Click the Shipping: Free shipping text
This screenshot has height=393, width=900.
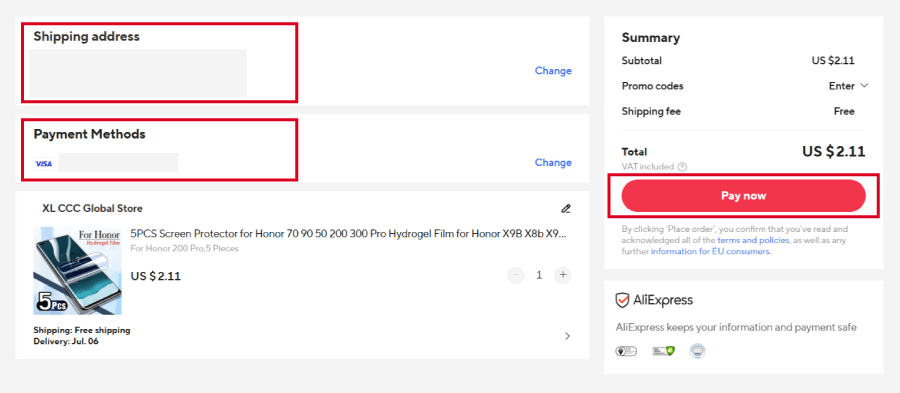pyautogui.click(x=82, y=330)
